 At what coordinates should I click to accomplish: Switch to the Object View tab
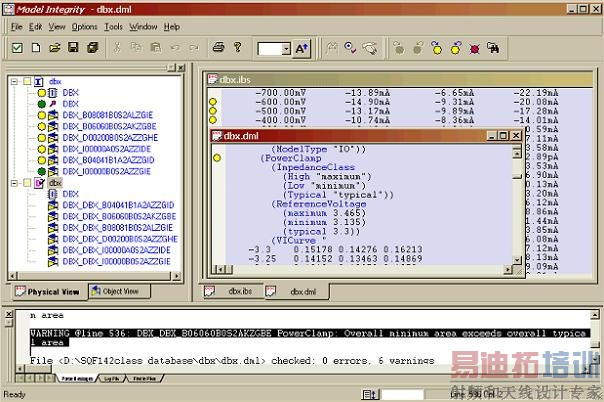[x=119, y=291]
